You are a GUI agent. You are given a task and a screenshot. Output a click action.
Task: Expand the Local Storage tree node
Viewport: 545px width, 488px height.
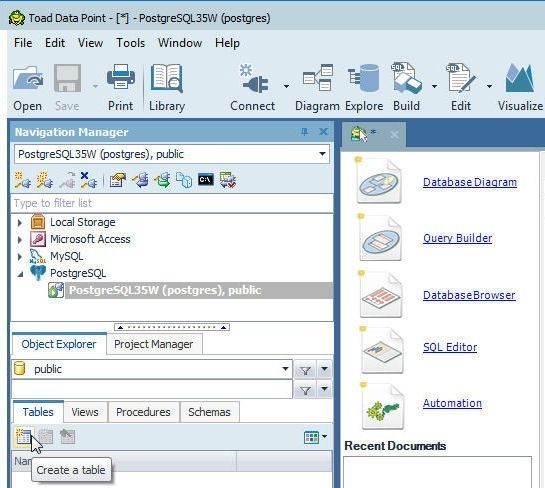(20, 222)
